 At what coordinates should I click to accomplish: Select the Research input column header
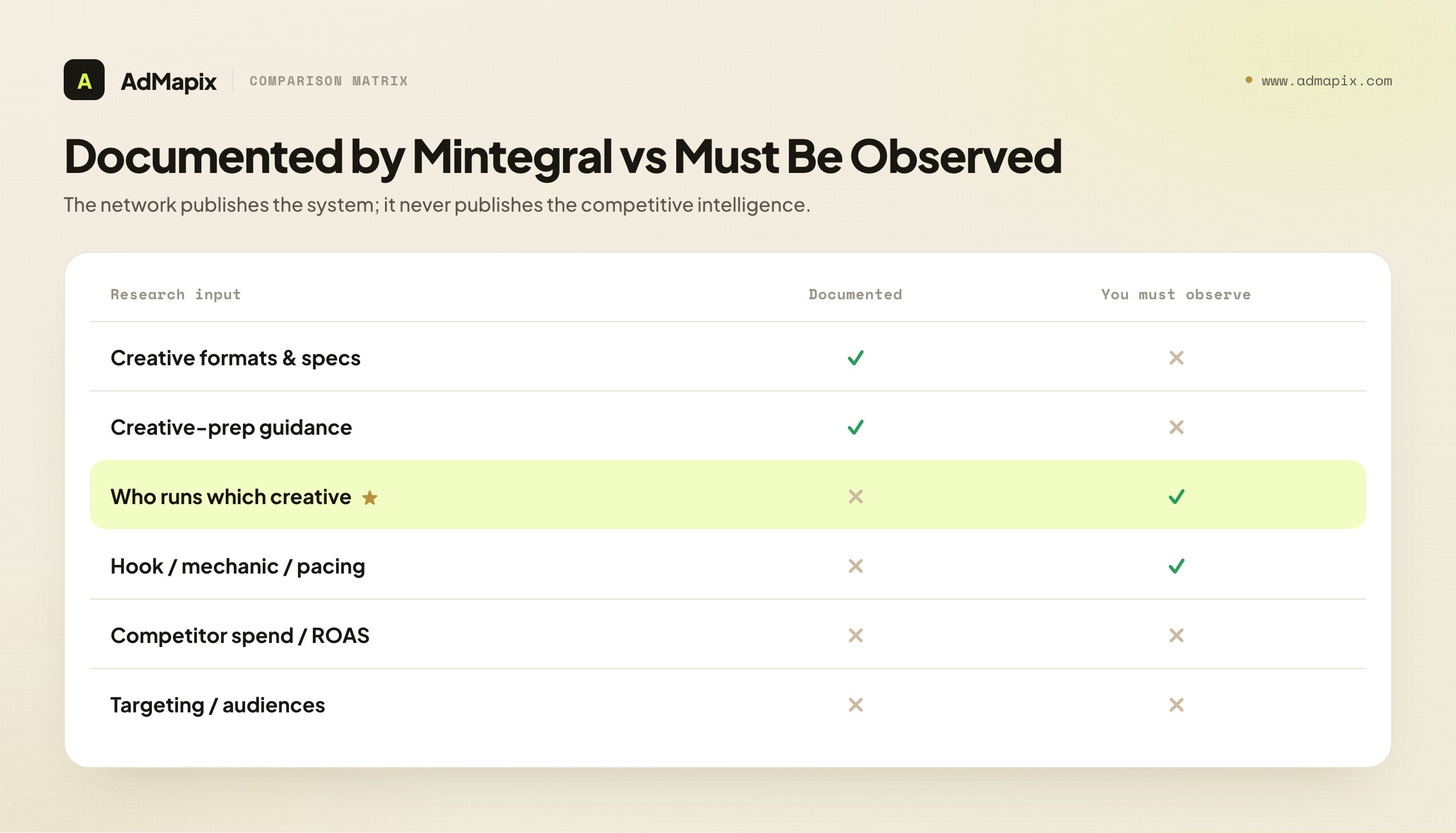[176, 295]
